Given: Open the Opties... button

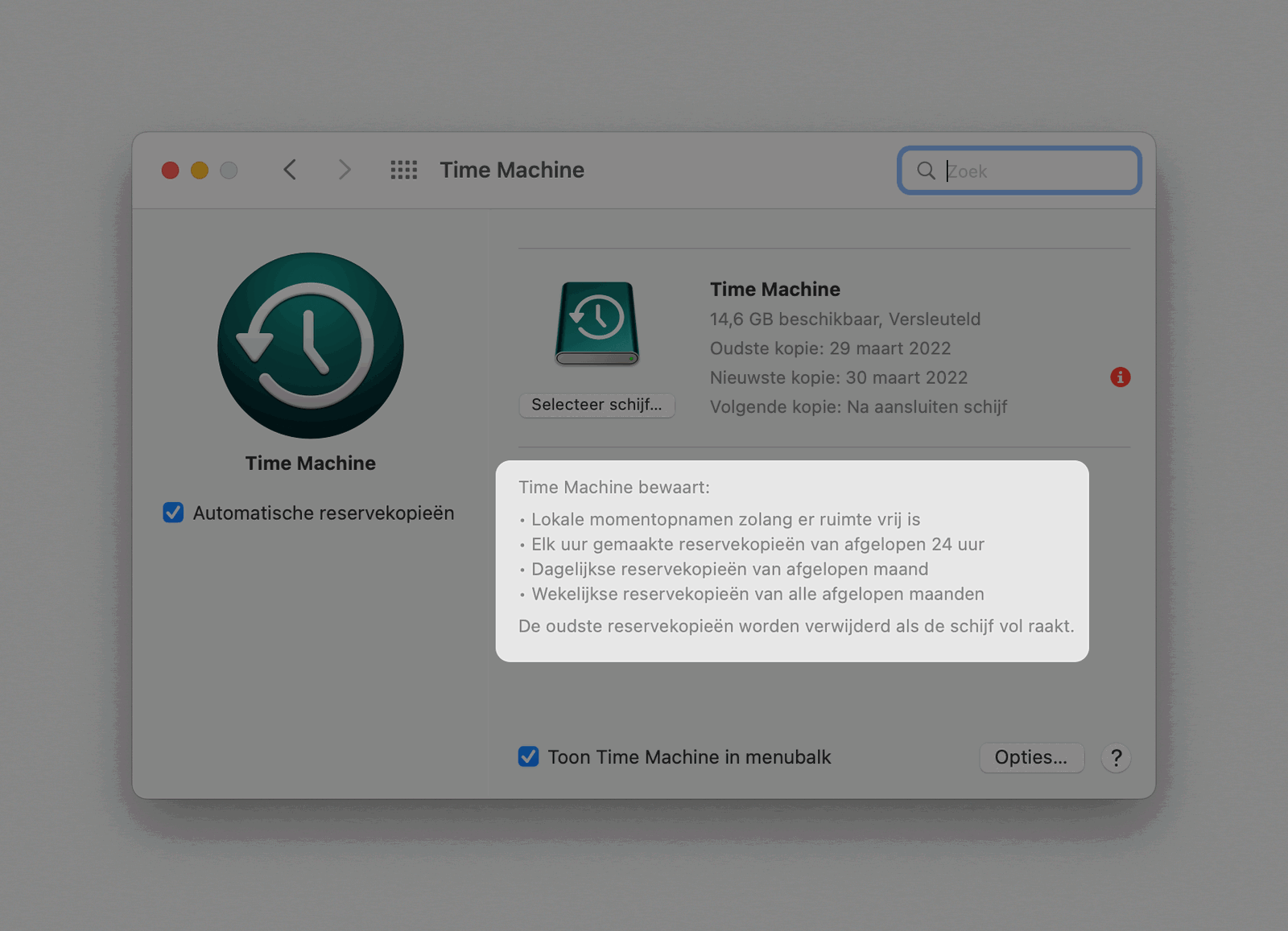Looking at the screenshot, I should coord(1031,757).
